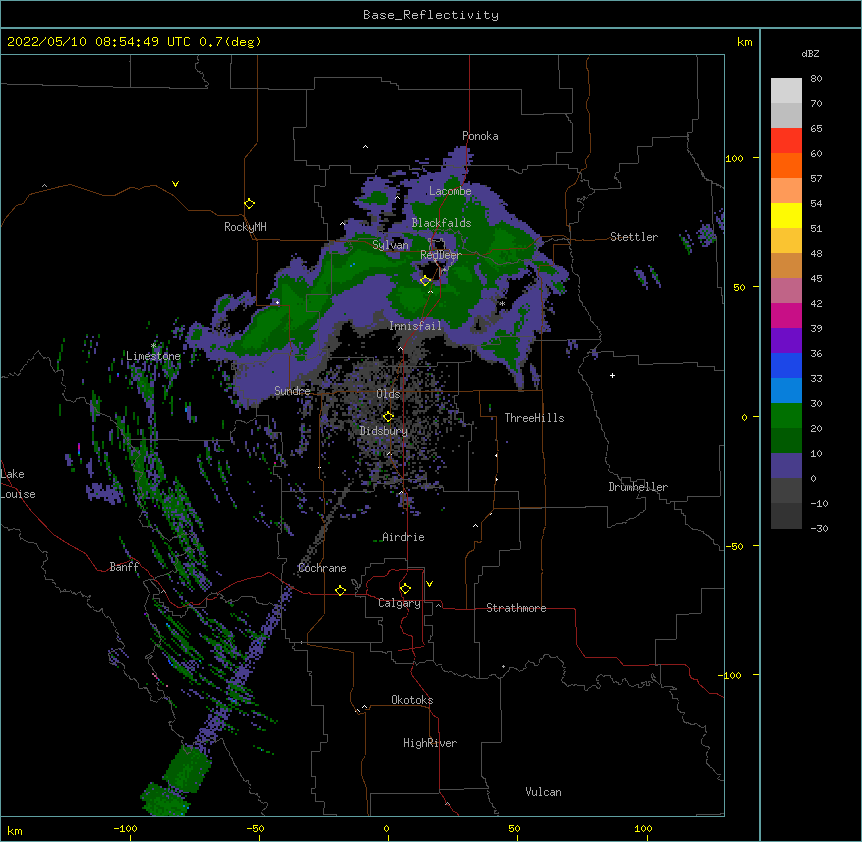Image resolution: width=862 pixels, height=842 pixels.
Task: Click the Okotoks label
Action: tap(412, 700)
